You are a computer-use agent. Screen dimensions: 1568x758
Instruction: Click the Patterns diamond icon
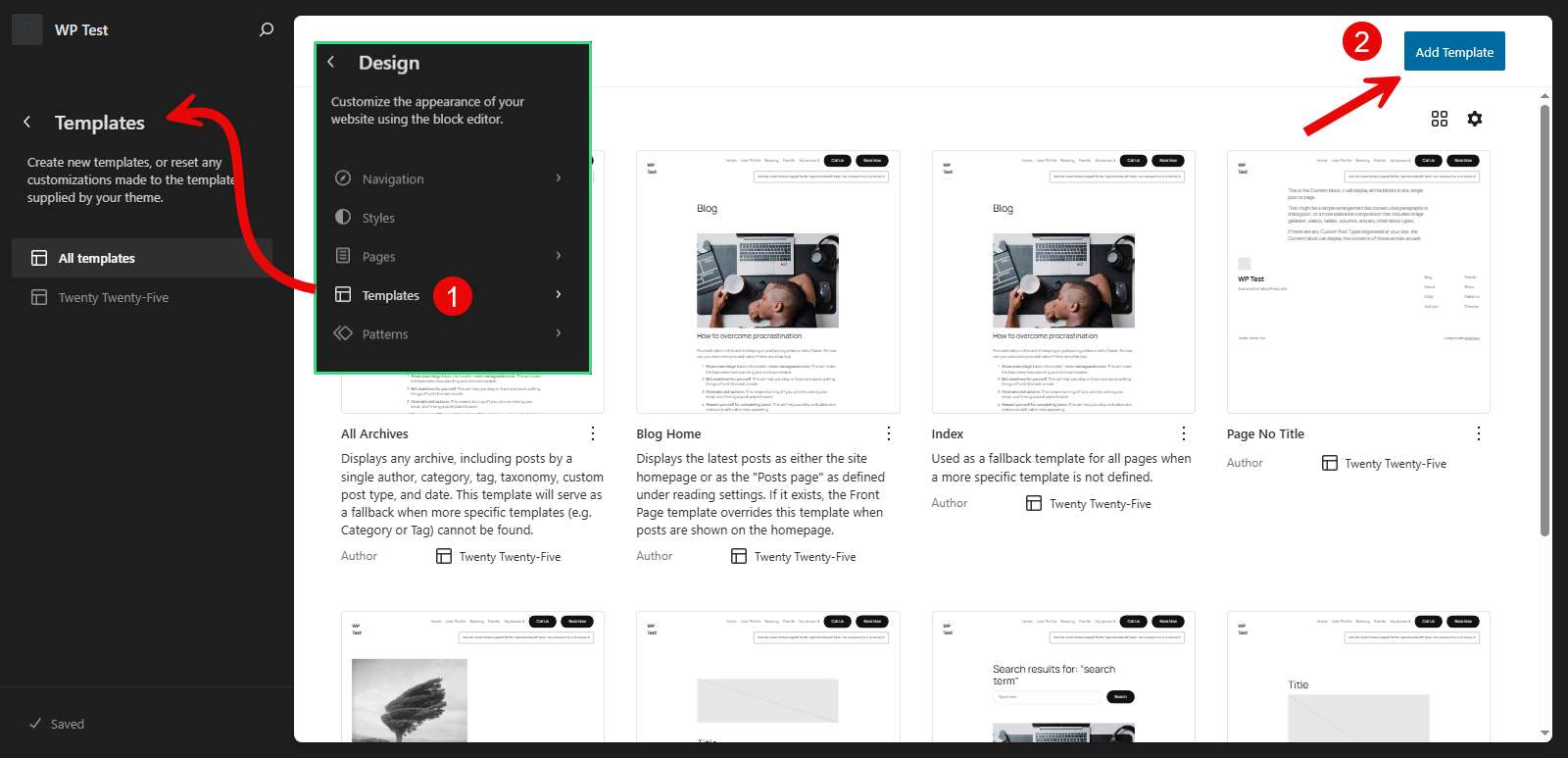click(x=343, y=333)
